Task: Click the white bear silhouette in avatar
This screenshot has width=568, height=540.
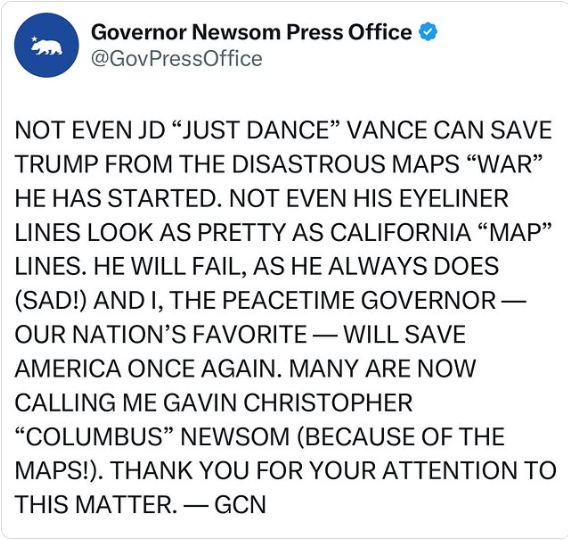Action: [48, 47]
